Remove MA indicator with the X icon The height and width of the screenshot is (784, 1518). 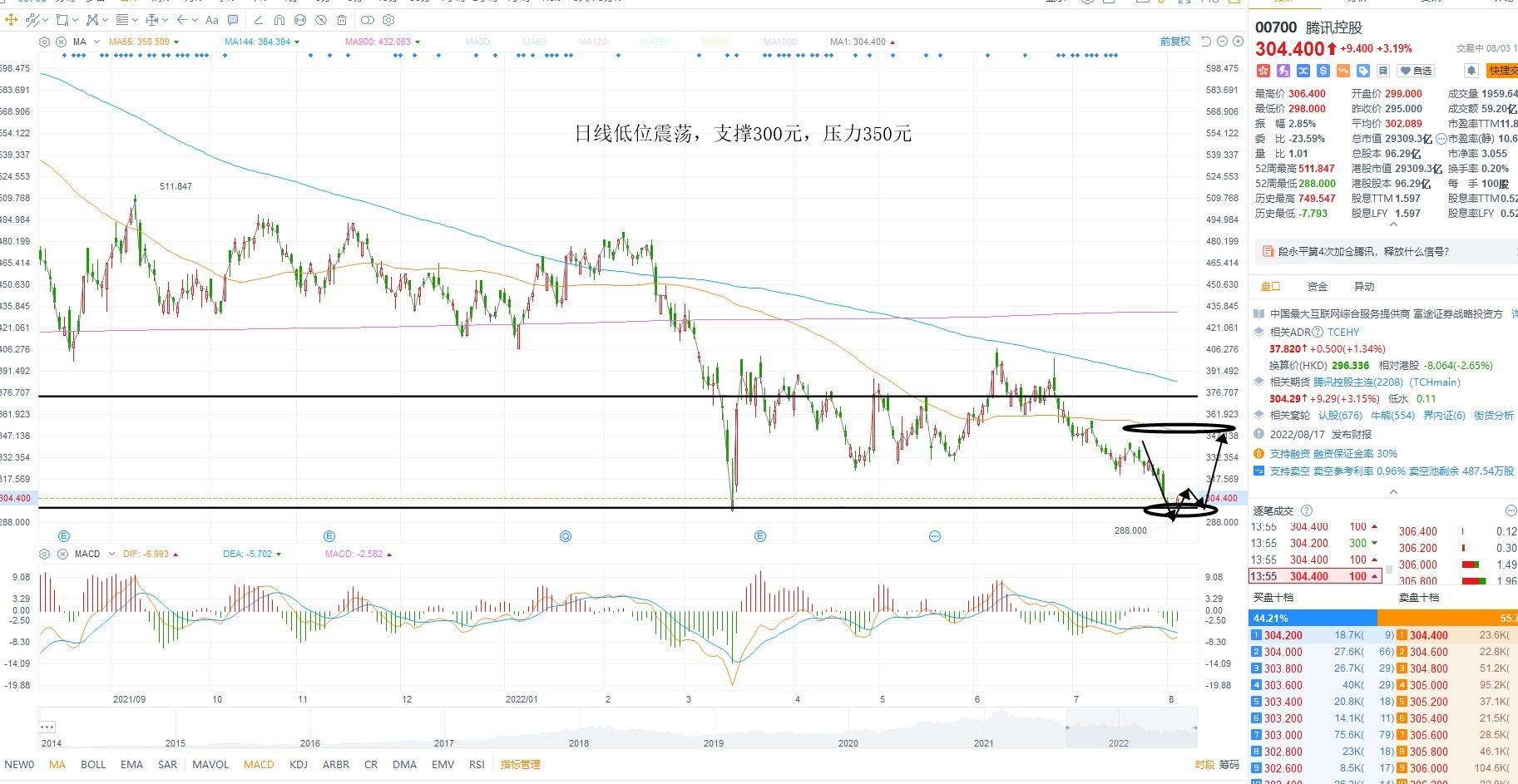(x=62, y=42)
